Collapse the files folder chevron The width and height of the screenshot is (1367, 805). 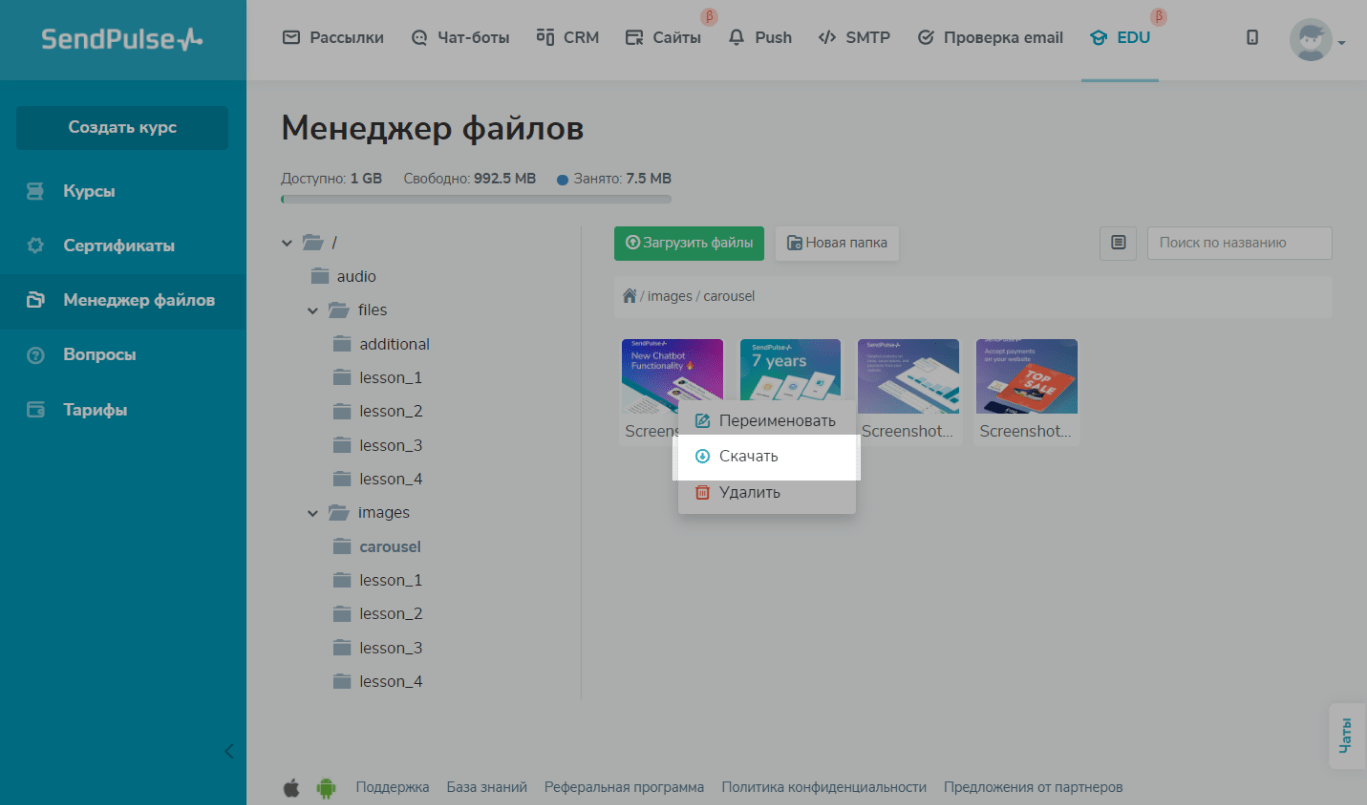[x=313, y=311]
